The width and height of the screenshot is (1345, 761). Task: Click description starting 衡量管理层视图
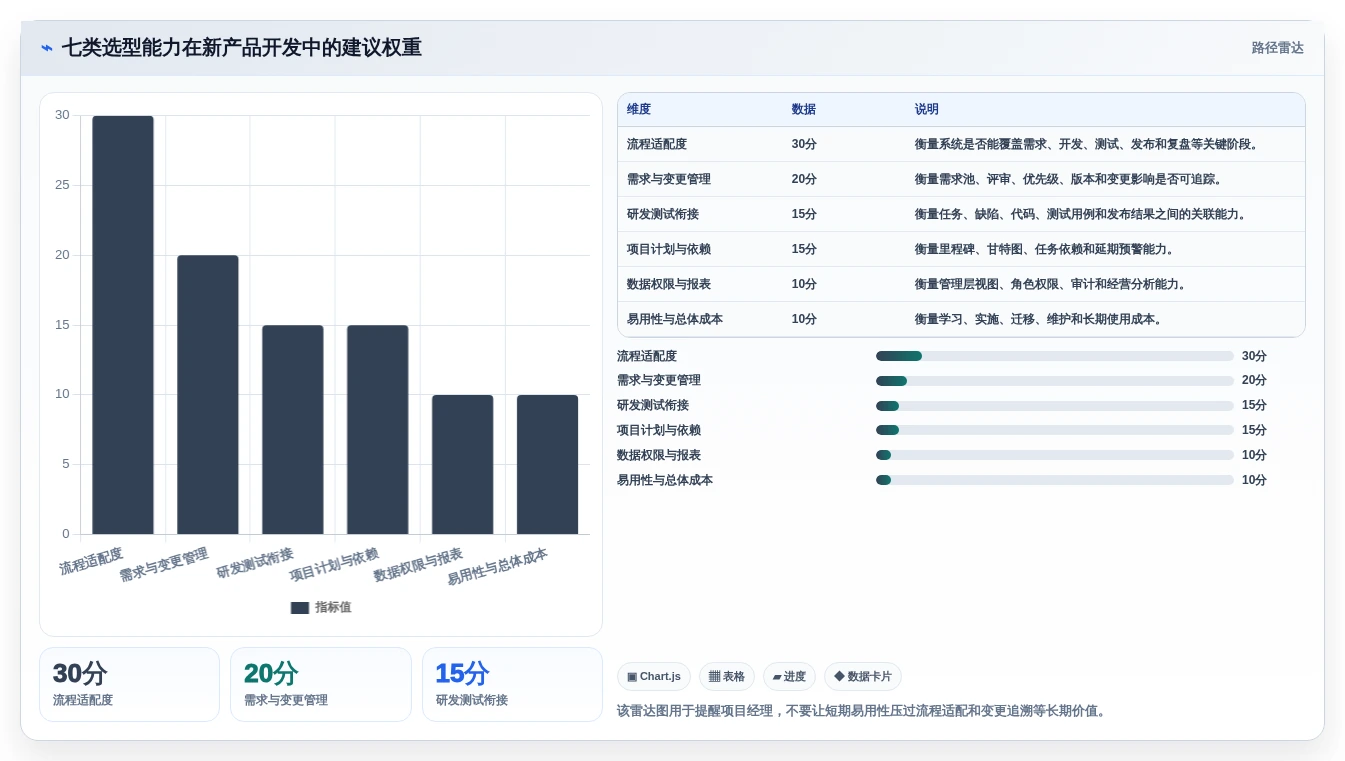coord(1050,284)
